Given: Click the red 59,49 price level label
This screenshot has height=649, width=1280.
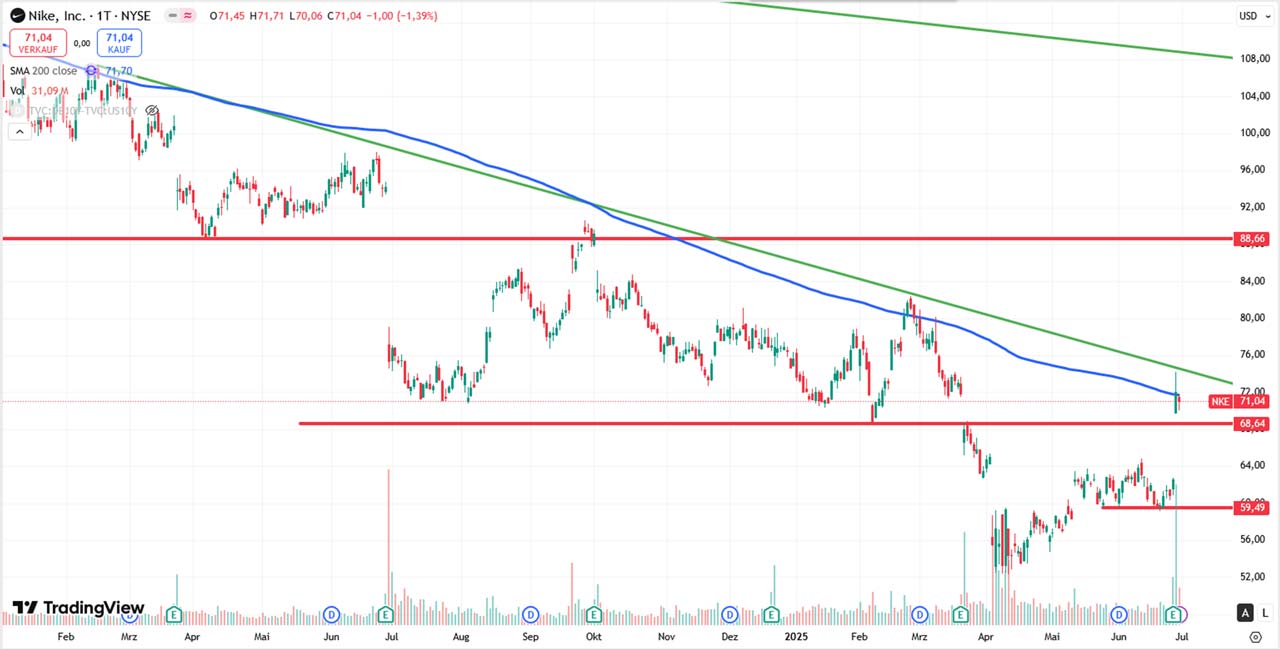Looking at the screenshot, I should [1252, 508].
